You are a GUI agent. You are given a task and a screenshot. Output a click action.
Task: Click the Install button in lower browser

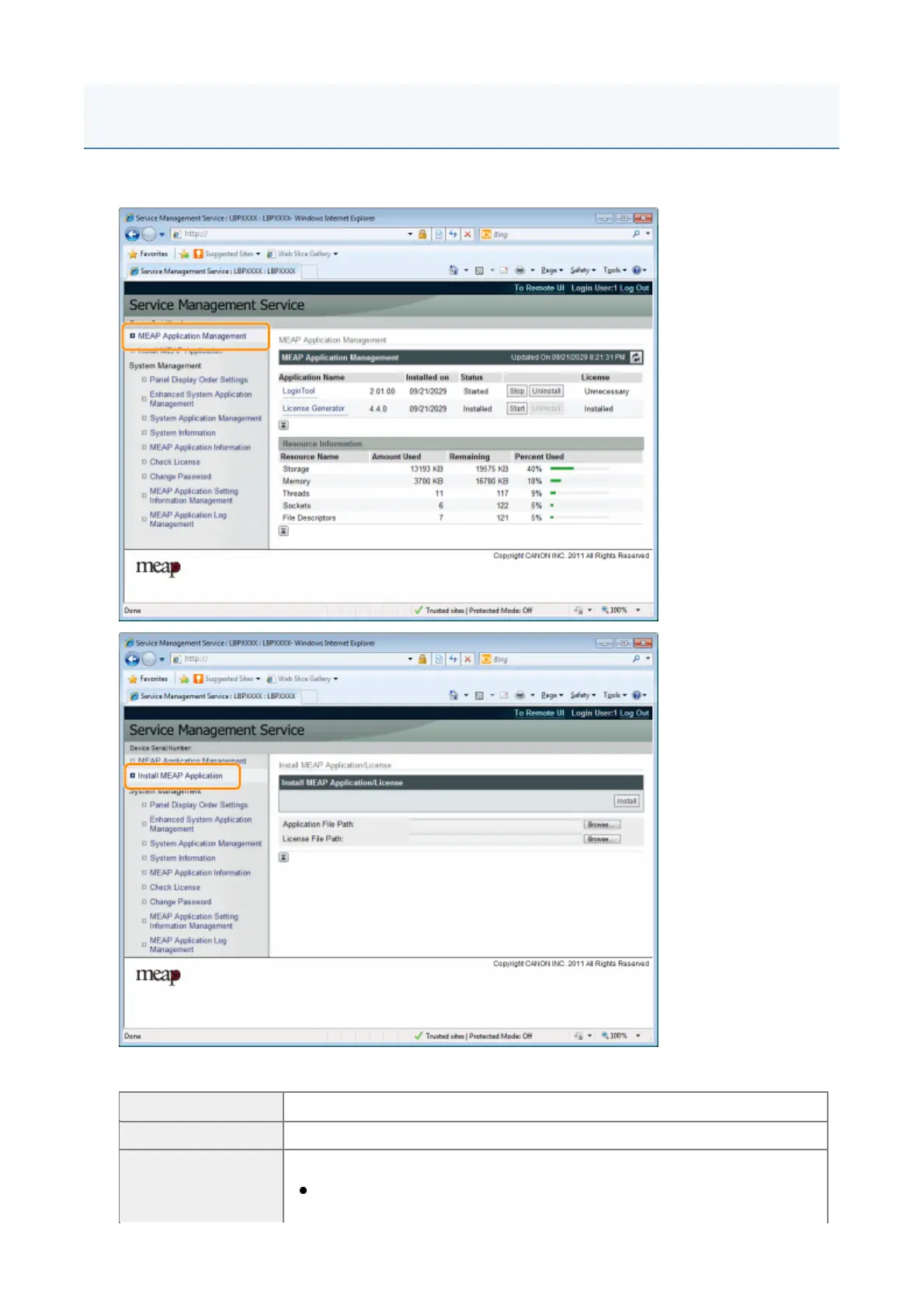point(627,801)
